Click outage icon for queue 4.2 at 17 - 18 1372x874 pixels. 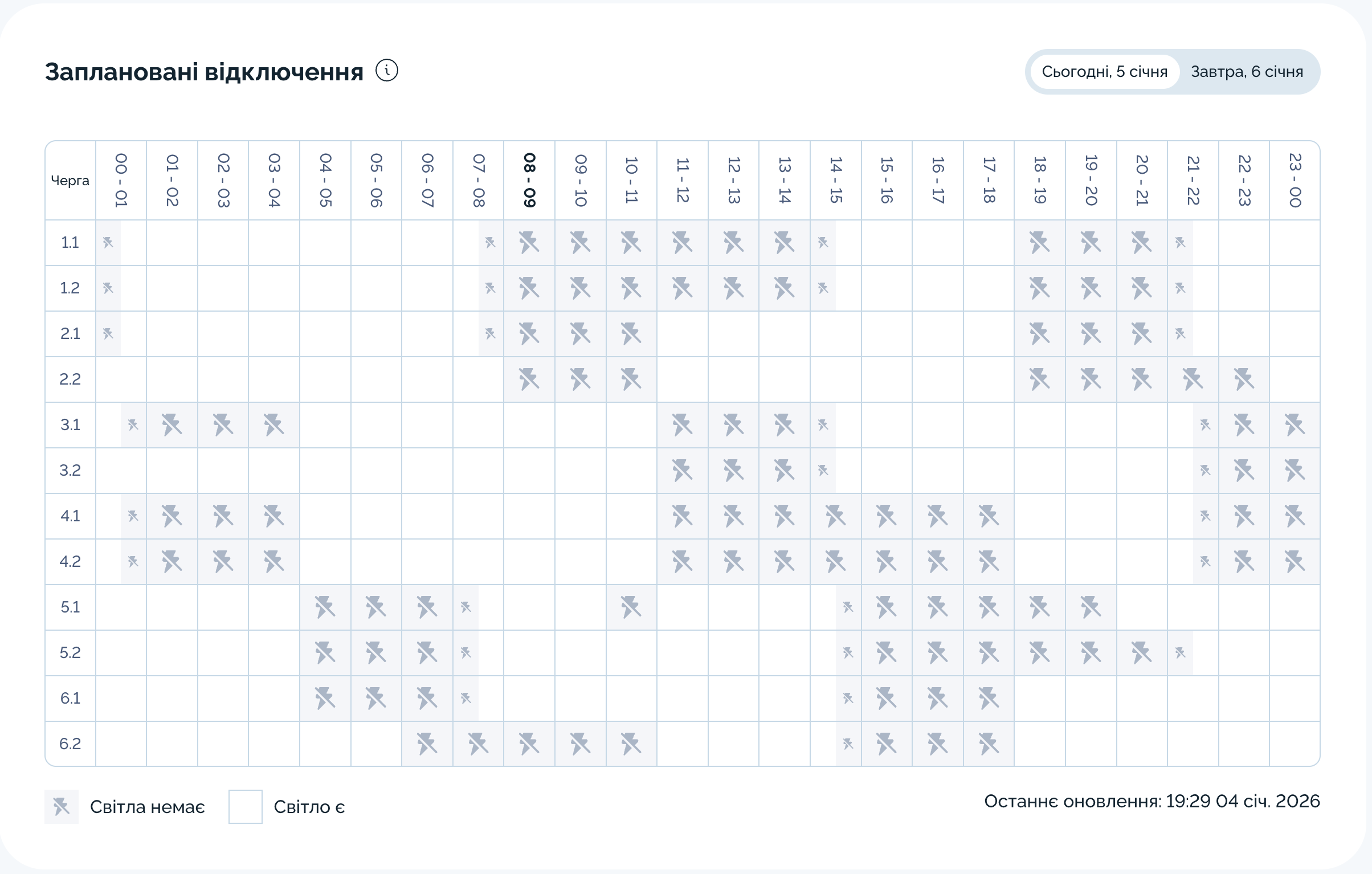[x=989, y=562]
